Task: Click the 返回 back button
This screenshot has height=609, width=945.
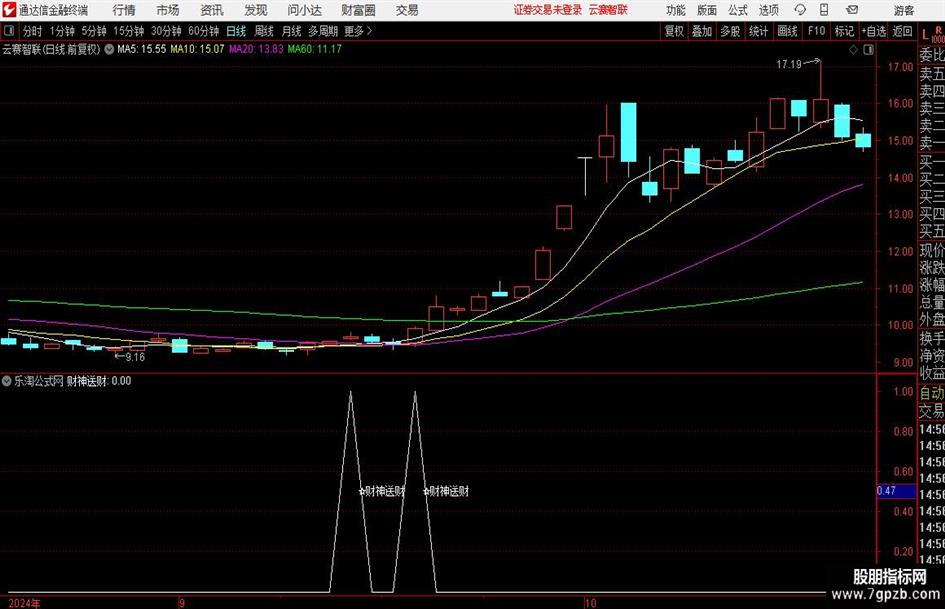Action: point(902,31)
